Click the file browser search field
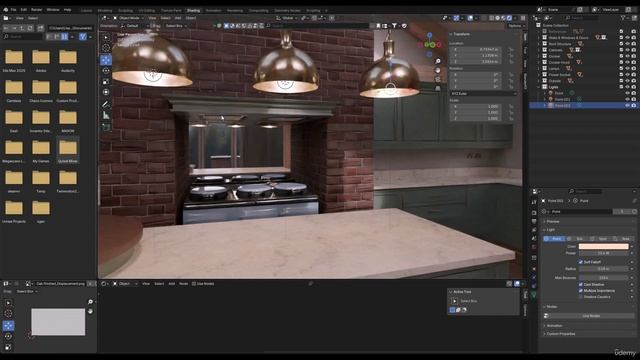 click(22, 36)
